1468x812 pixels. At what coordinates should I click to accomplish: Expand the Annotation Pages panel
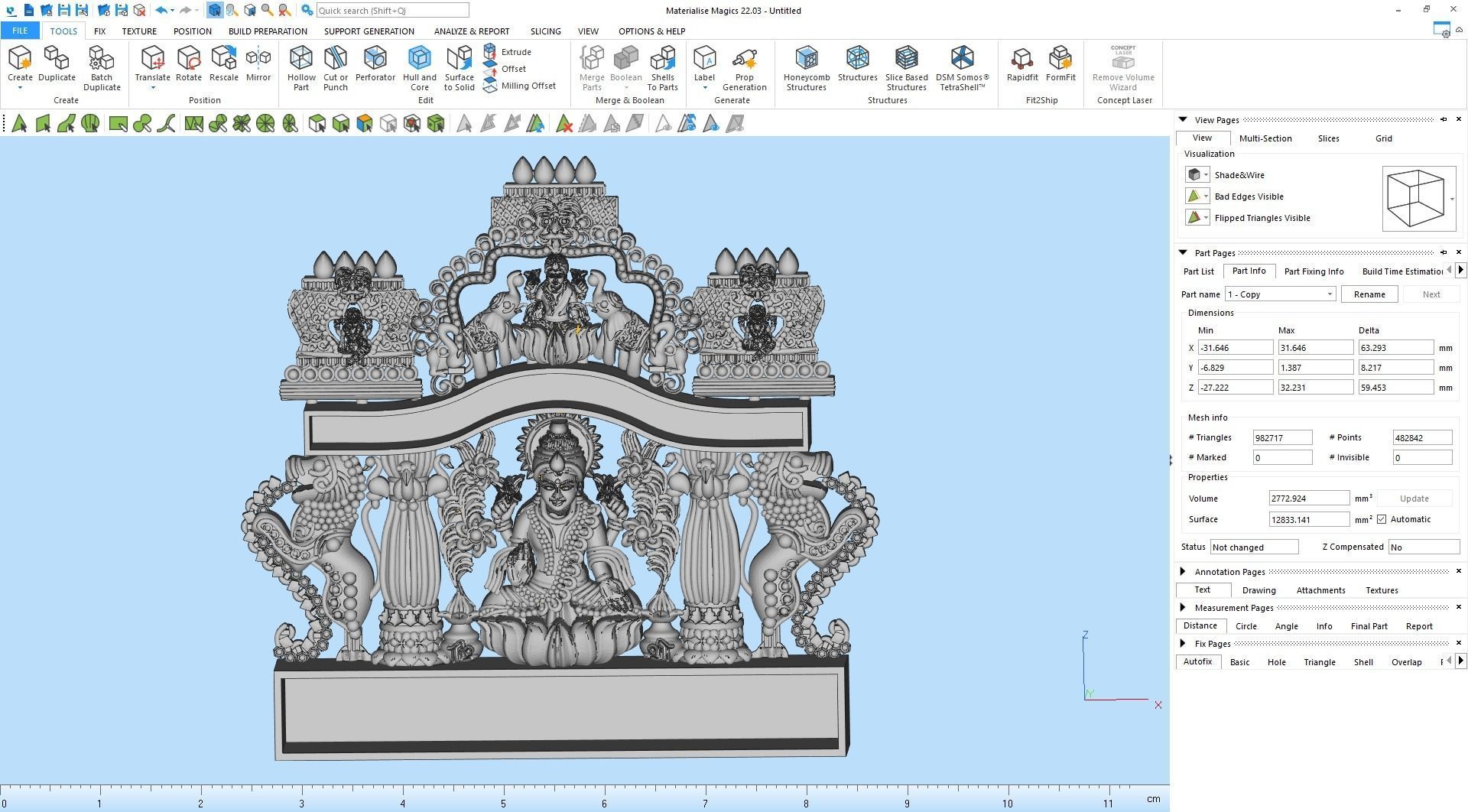click(1183, 571)
